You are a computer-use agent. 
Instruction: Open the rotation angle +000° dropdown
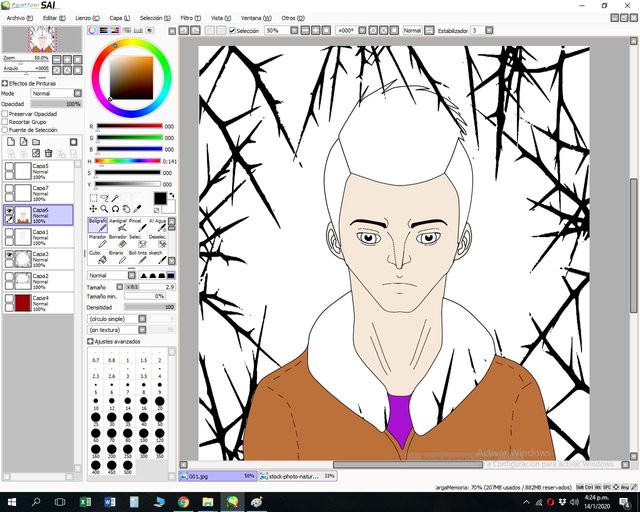362,30
